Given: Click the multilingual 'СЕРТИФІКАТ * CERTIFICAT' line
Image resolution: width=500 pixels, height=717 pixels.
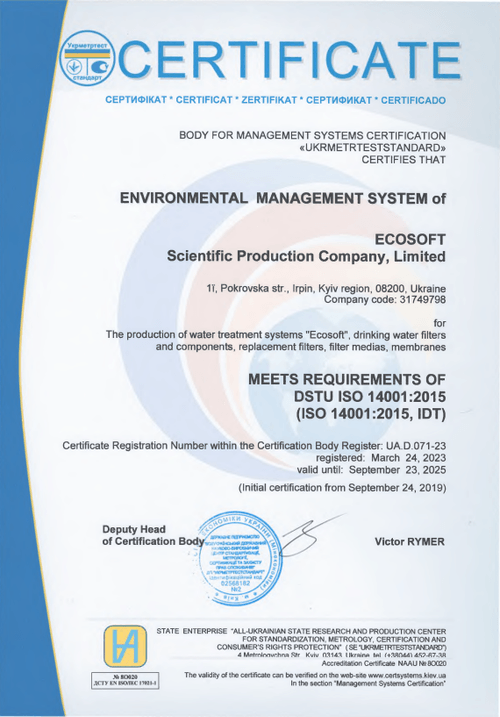Looking at the screenshot, I should 275,100.
